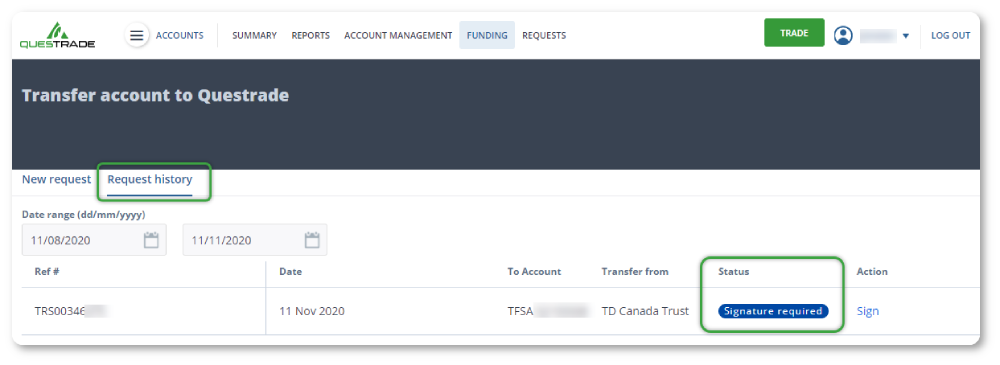
Task: Select Account Management in the navigation
Action: (398, 36)
